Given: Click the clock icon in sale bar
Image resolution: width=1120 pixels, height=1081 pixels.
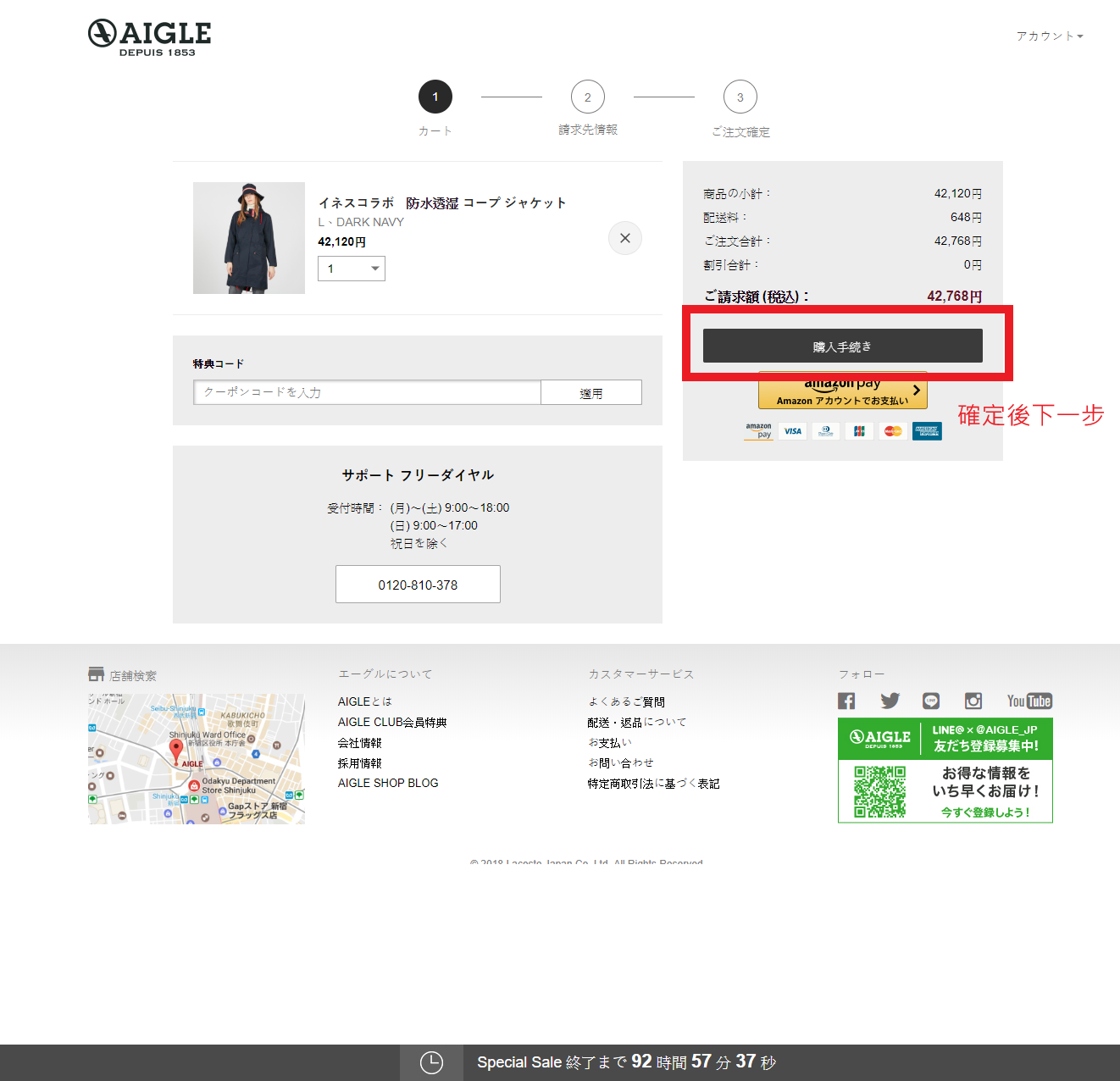Looking at the screenshot, I should click(x=431, y=1062).
